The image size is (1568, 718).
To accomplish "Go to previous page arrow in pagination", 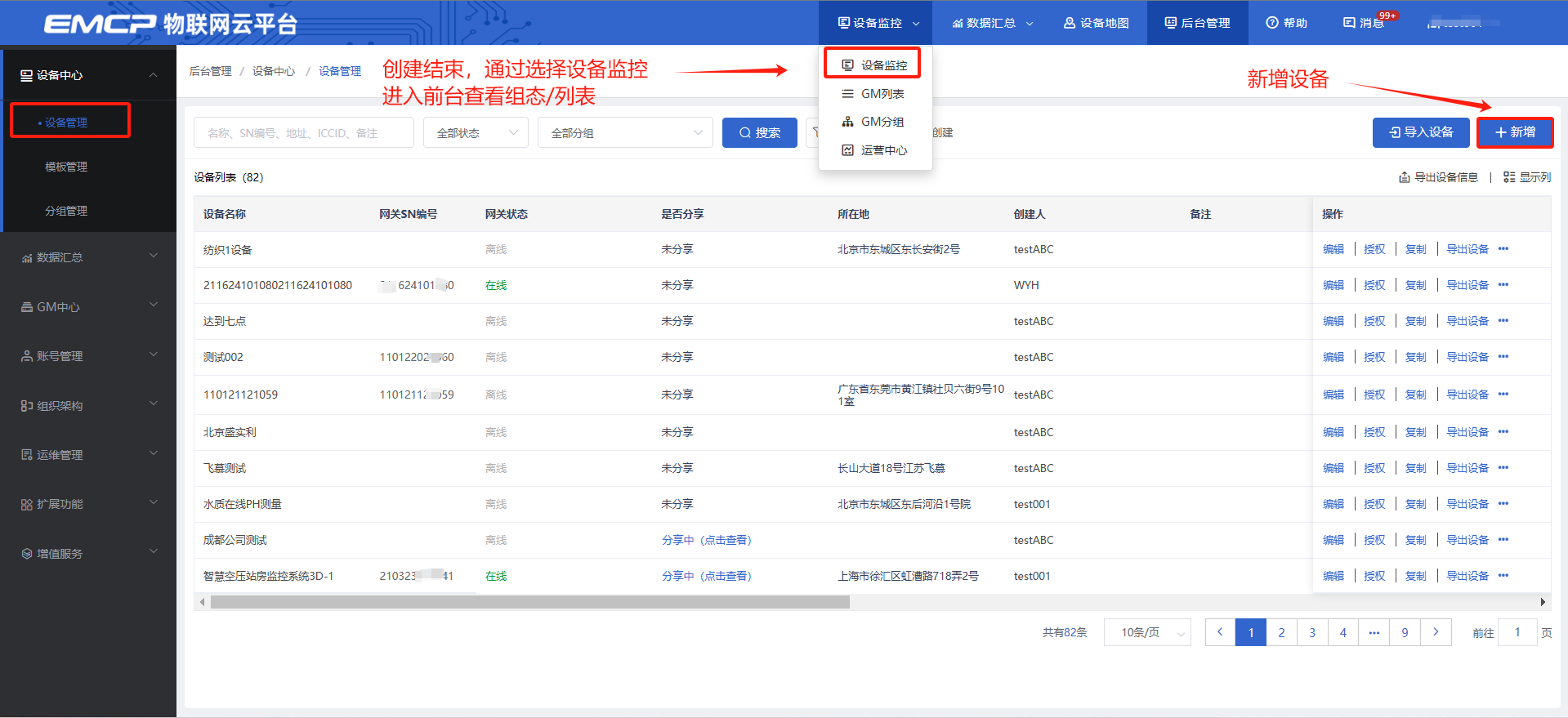I will pyautogui.click(x=1220, y=632).
